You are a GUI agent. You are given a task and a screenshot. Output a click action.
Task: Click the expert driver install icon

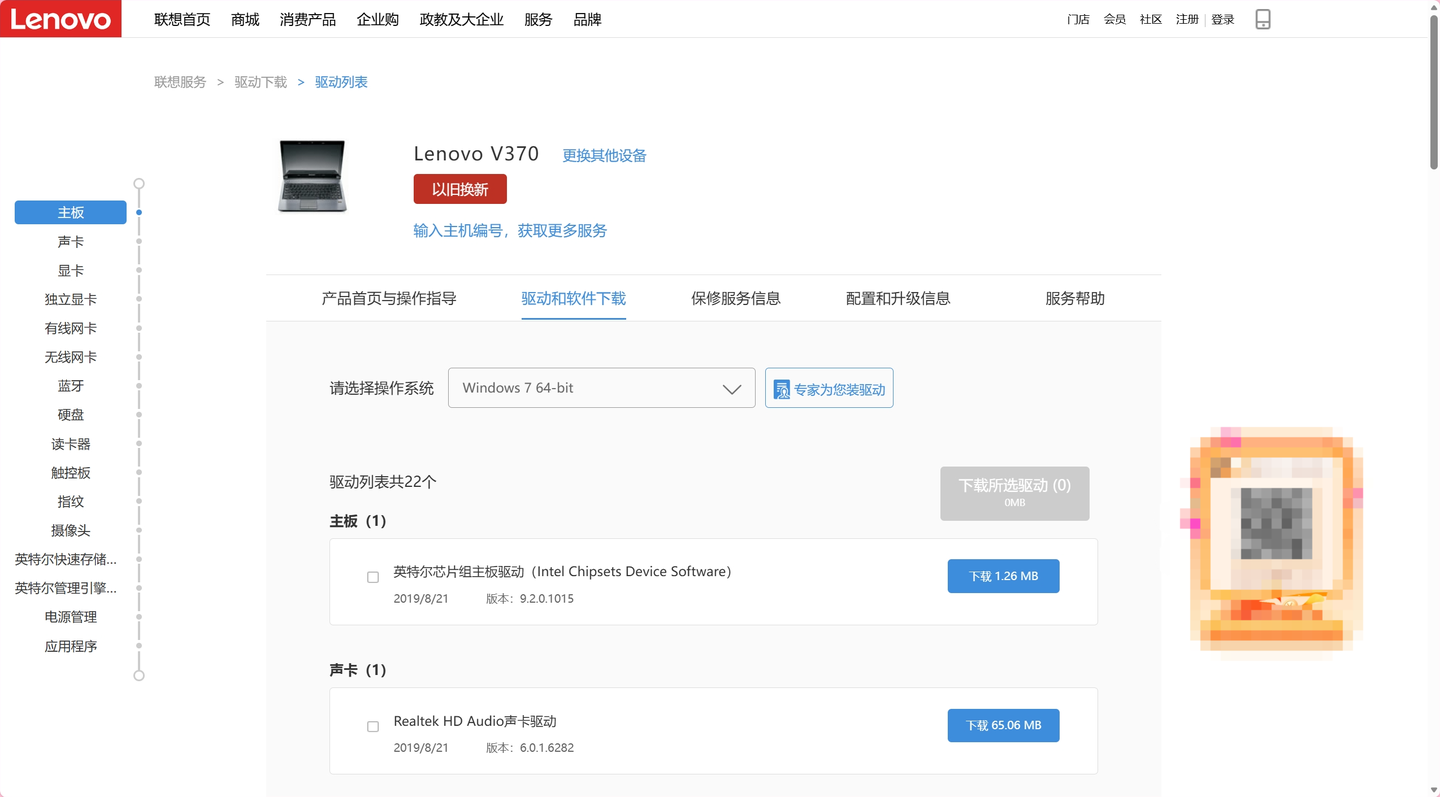pyautogui.click(x=782, y=389)
